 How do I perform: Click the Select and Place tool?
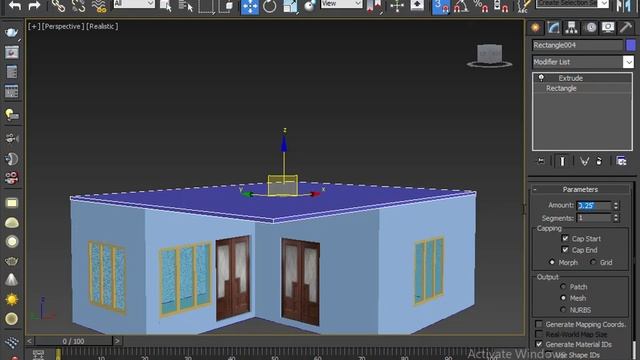(310, 6)
